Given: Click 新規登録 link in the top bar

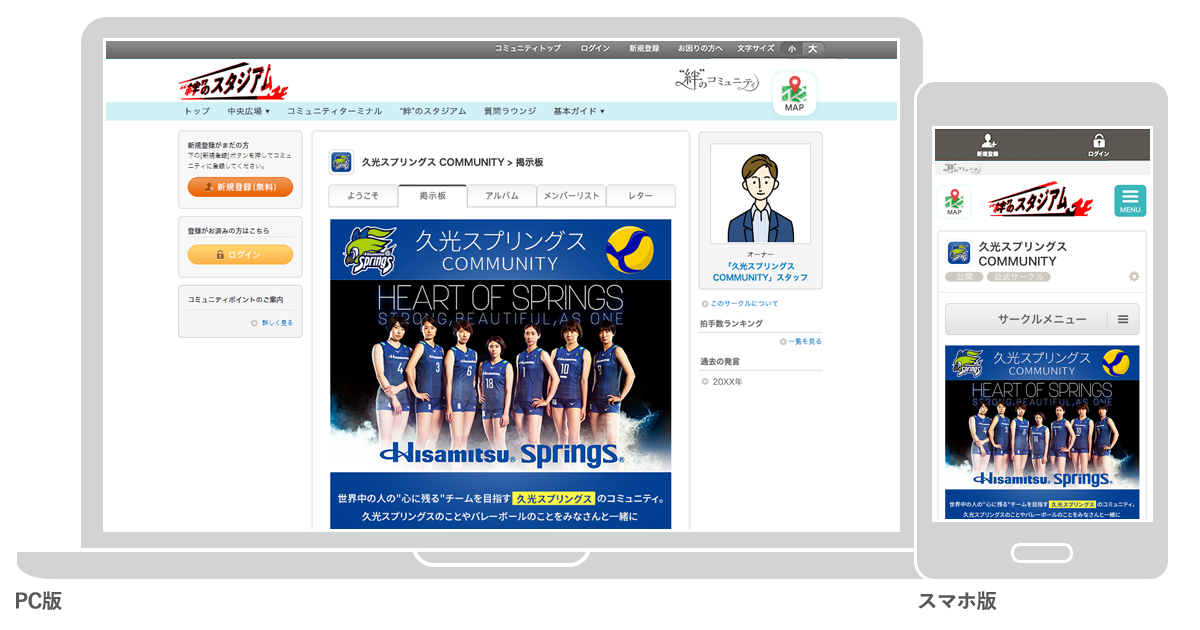Looking at the screenshot, I should [644, 48].
